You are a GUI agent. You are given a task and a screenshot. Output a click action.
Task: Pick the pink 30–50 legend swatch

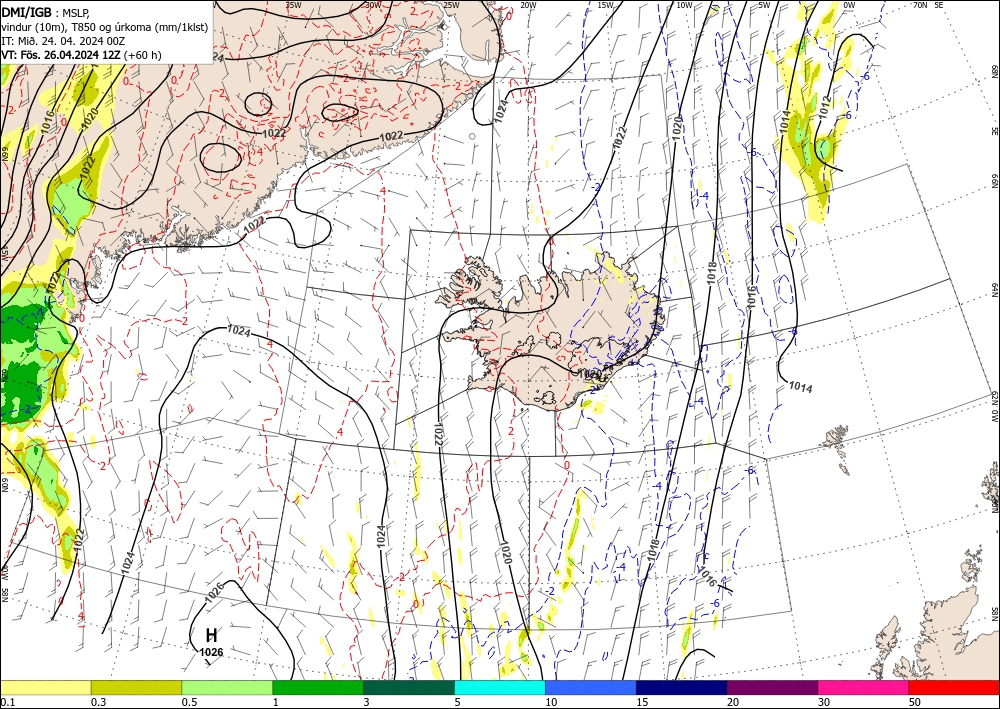coord(864,687)
